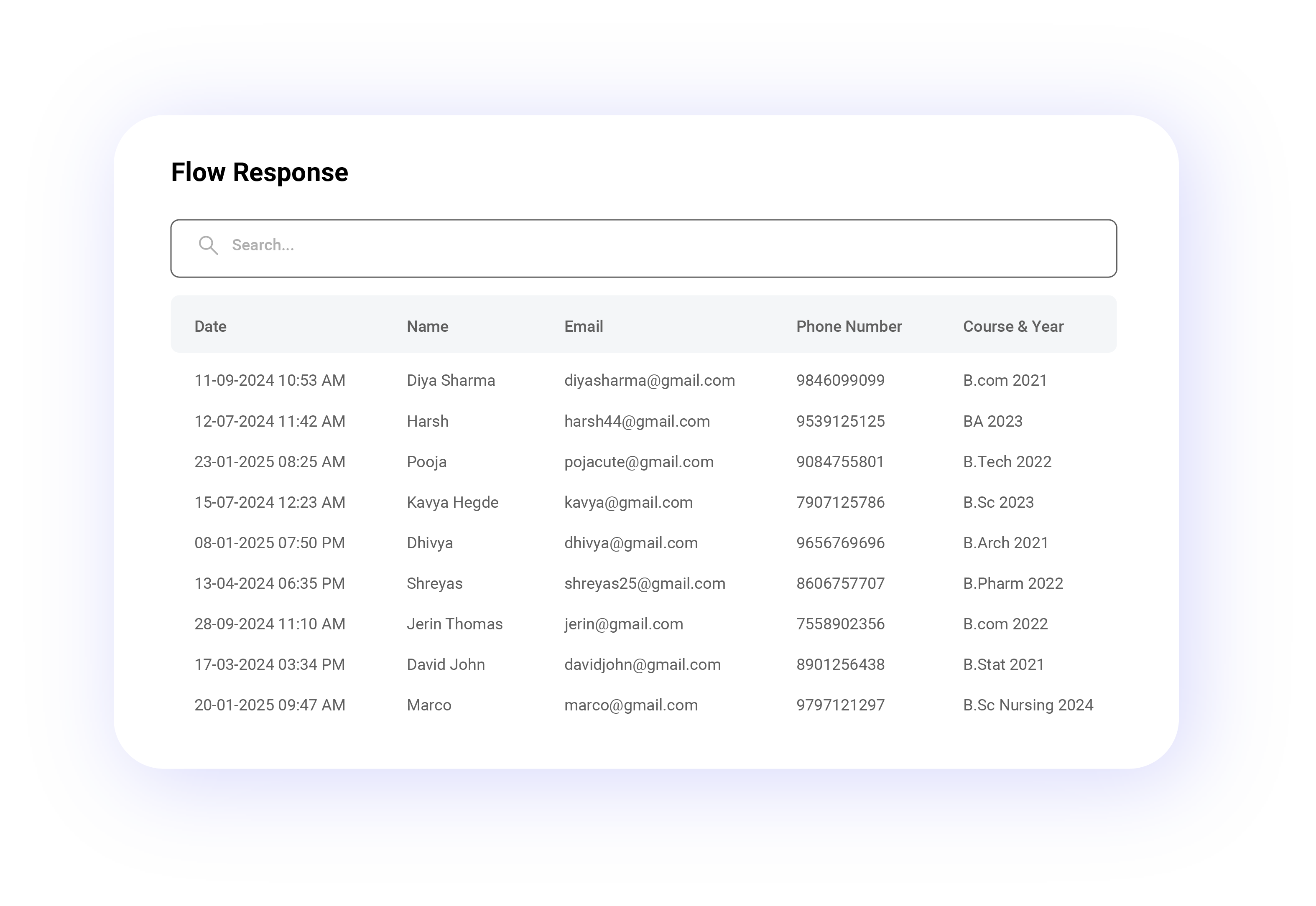The image size is (1316, 906).
Task: Click the Name column header
Action: pos(428,326)
